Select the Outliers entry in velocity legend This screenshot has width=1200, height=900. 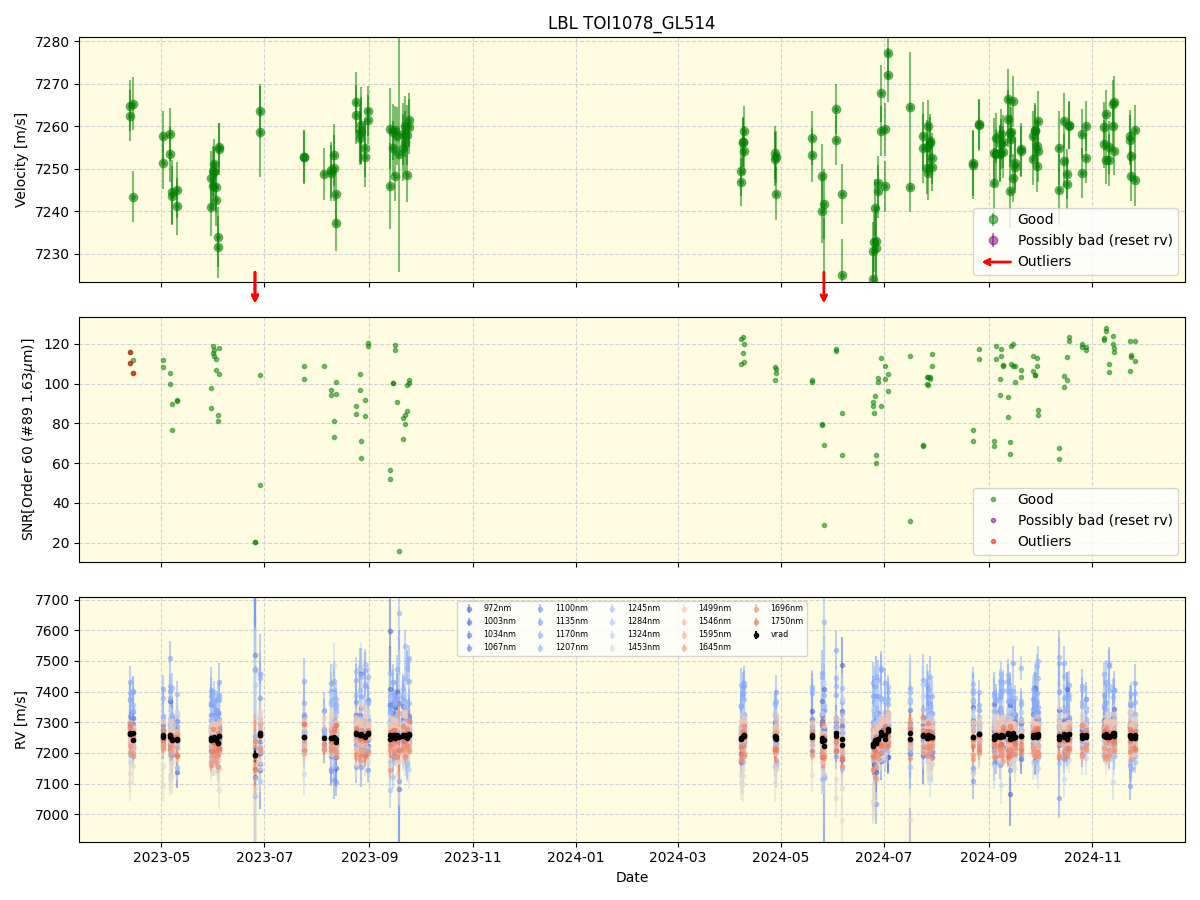(1044, 261)
